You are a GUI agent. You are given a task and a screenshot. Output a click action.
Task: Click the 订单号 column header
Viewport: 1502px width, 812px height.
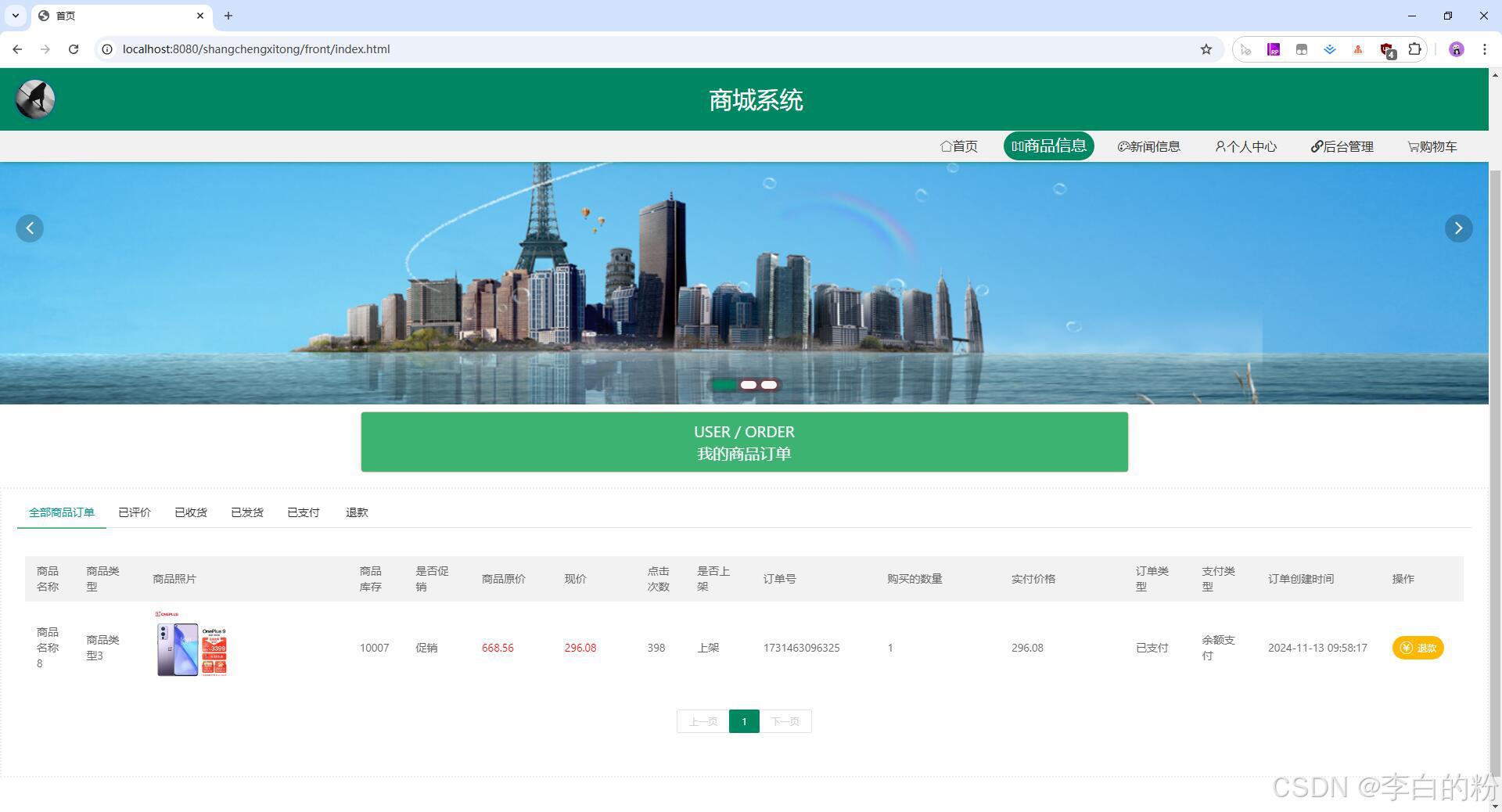tap(780, 579)
